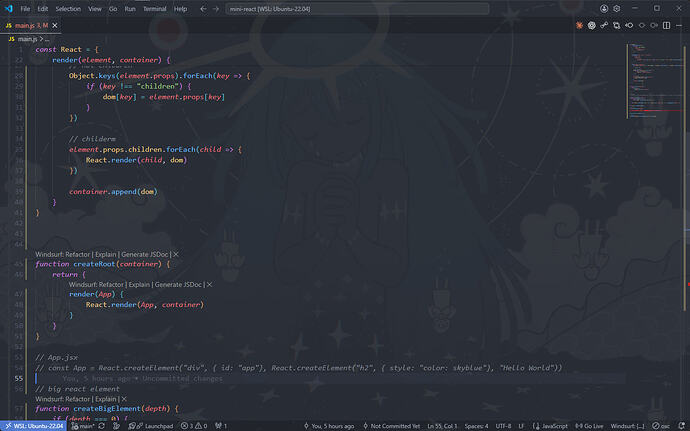Go forward using the right arrow in the title bar

coord(216,9)
